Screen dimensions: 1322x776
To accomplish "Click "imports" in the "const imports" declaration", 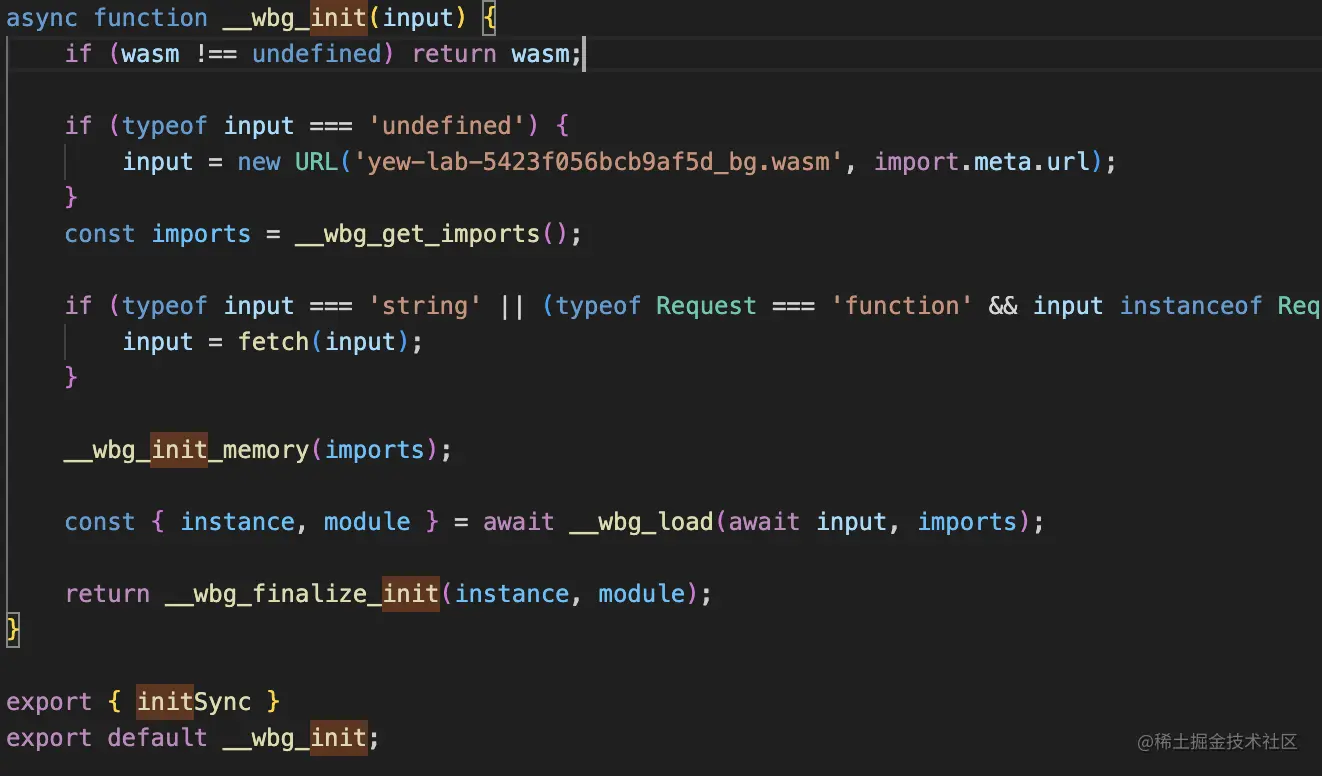I will point(201,234).
